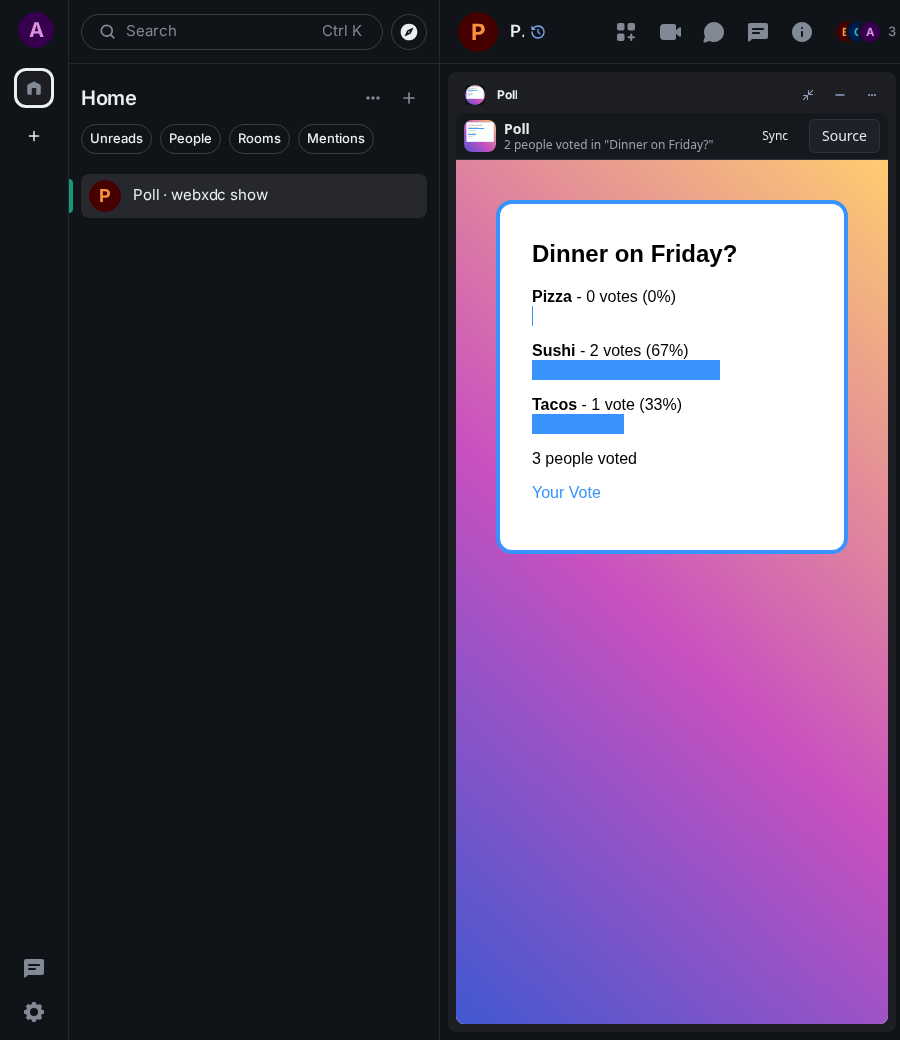Open the user avatar A in sidebar

36,30
